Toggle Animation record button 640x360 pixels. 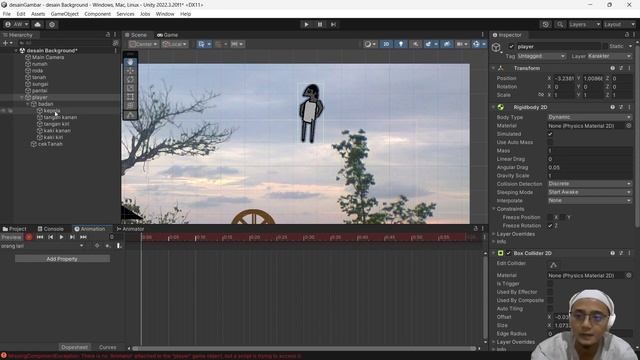click(x=29, y=237)
